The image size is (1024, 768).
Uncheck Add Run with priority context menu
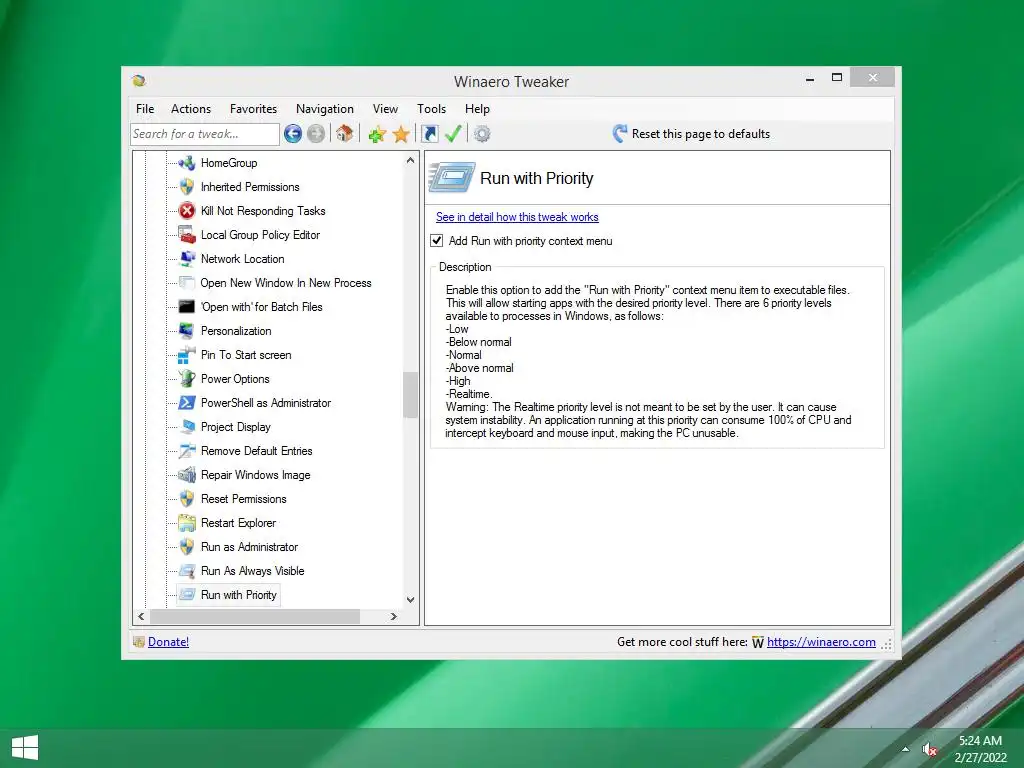(x=437, y=240)
